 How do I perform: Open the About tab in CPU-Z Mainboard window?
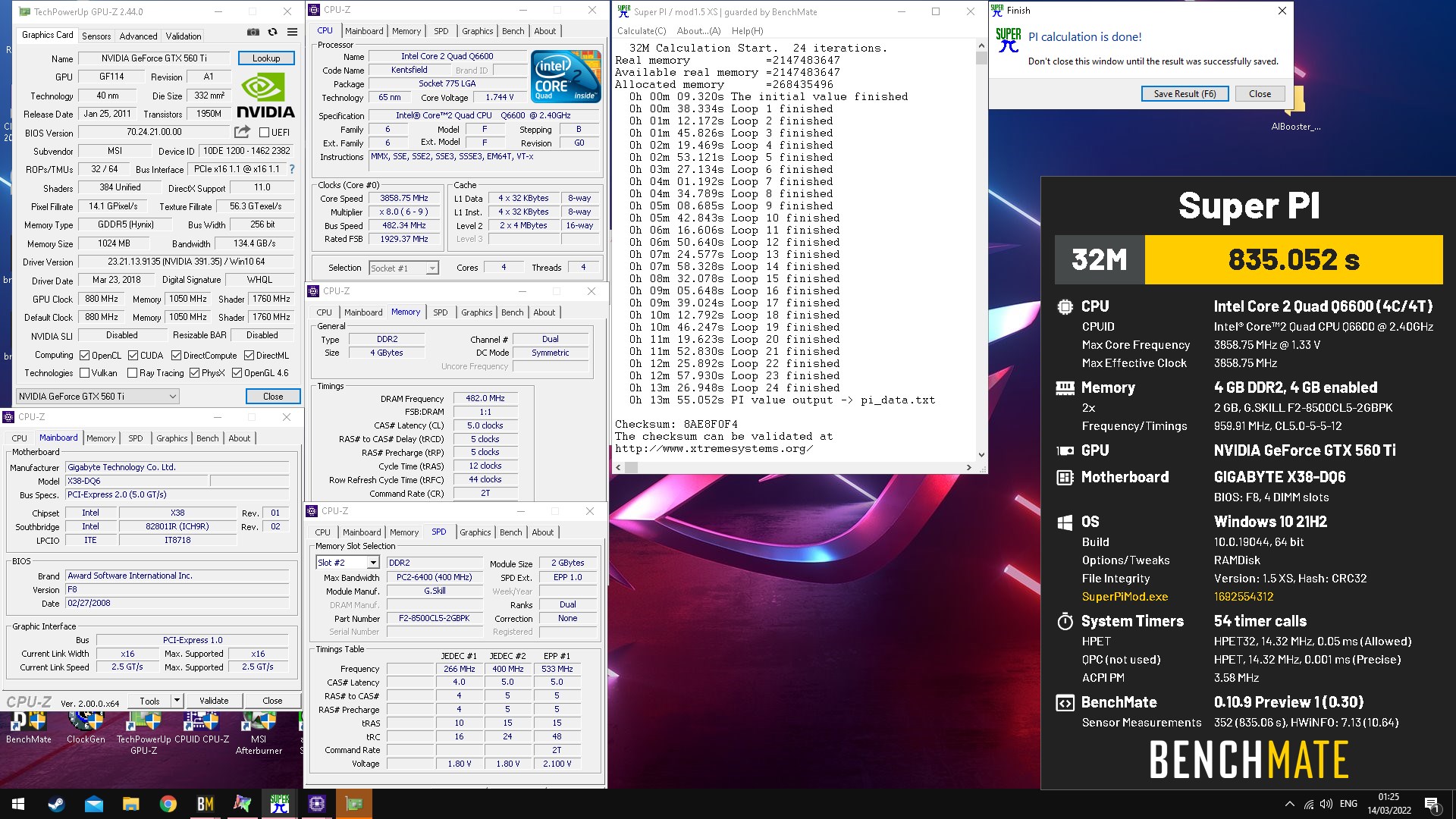point(240,438)
